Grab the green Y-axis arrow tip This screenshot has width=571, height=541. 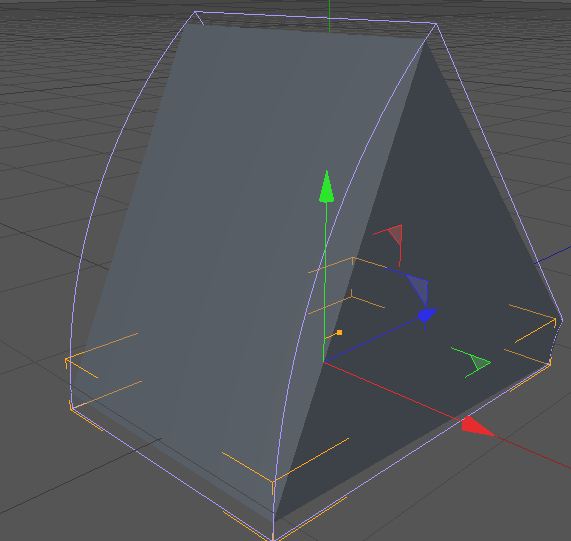tap(326, 186)
